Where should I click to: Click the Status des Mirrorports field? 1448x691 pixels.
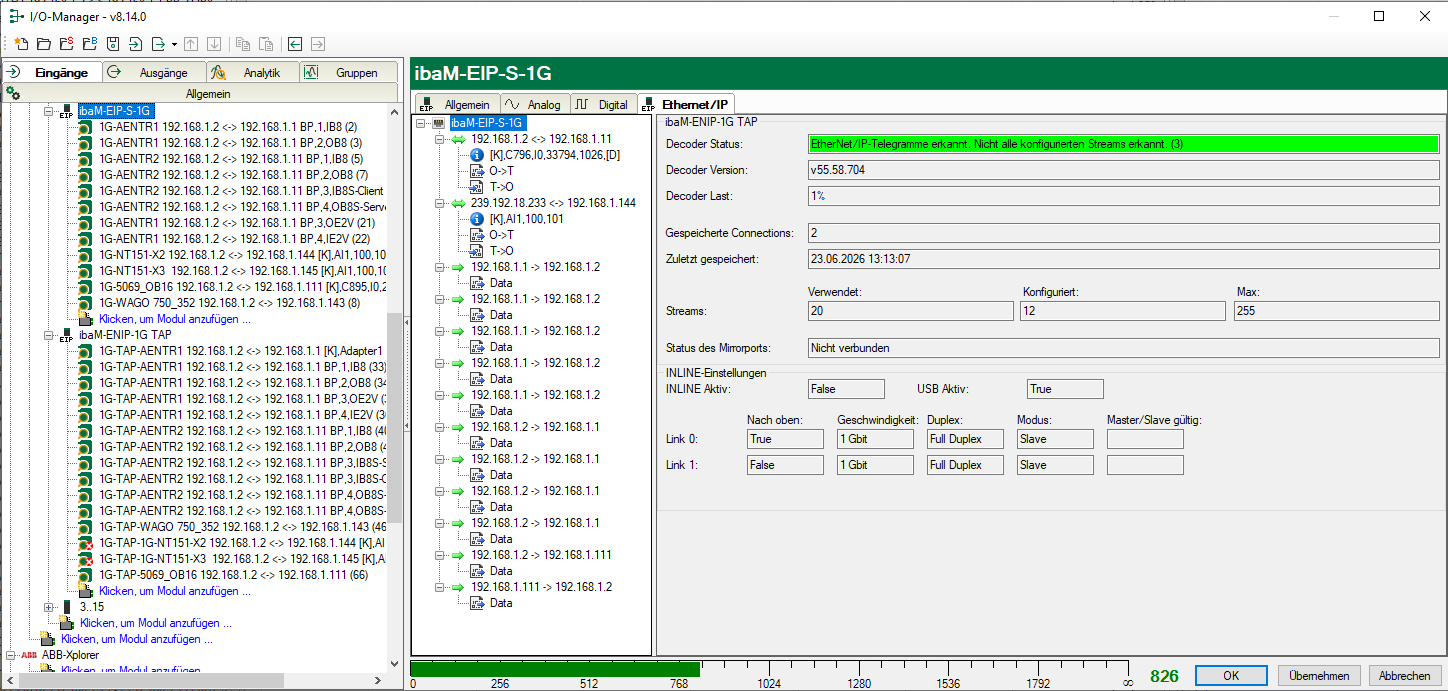click(x=1123, y=348)
